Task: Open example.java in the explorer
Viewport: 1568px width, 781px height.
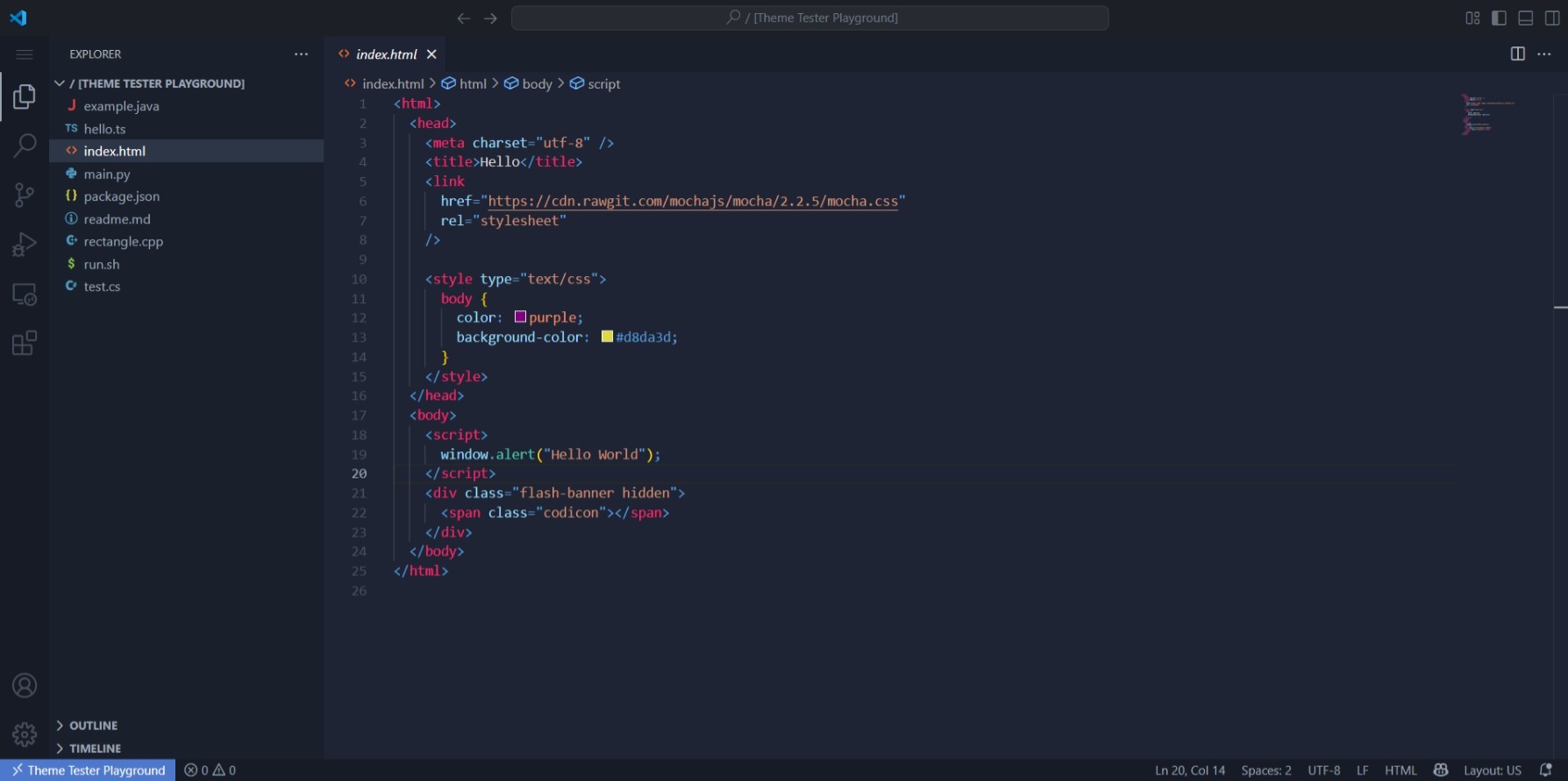Action: click(187, 106)
